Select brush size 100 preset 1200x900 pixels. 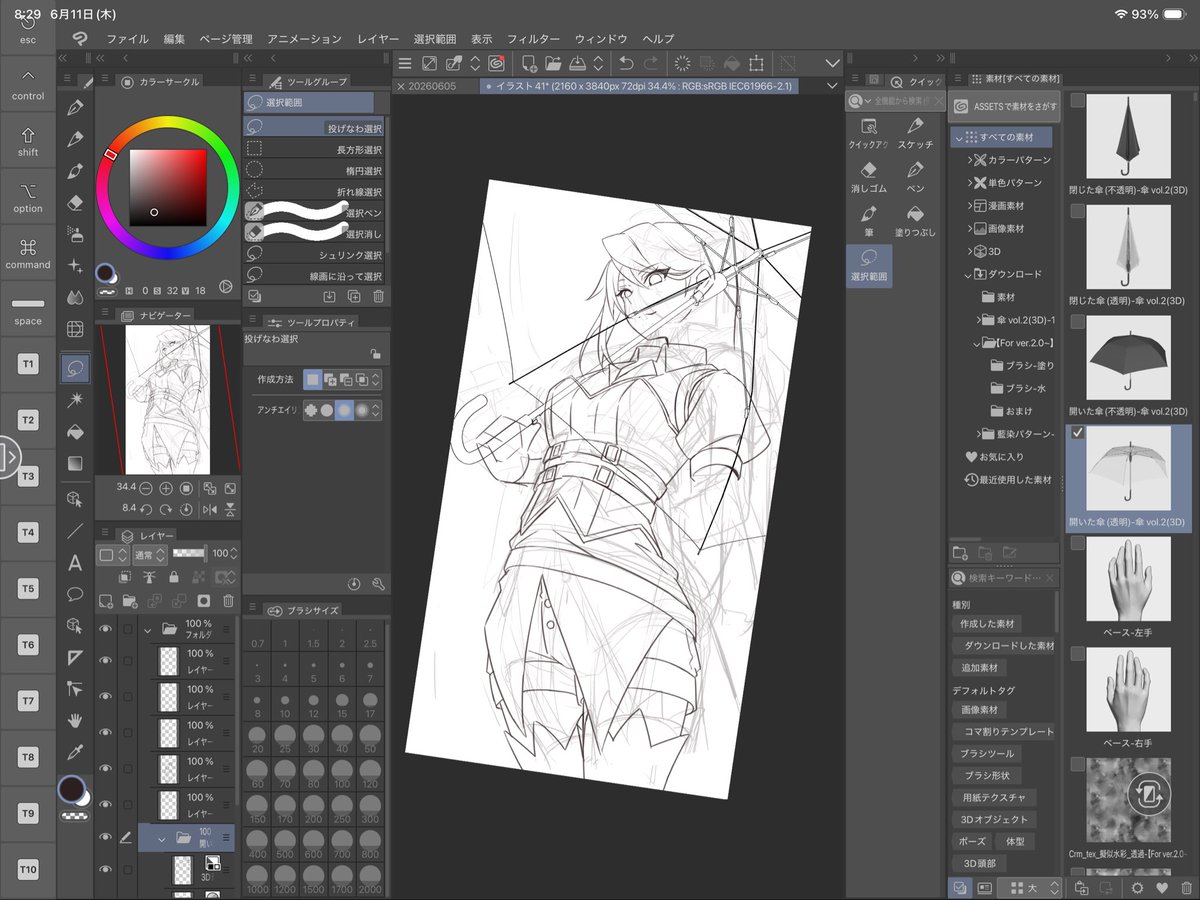[342, 776]
